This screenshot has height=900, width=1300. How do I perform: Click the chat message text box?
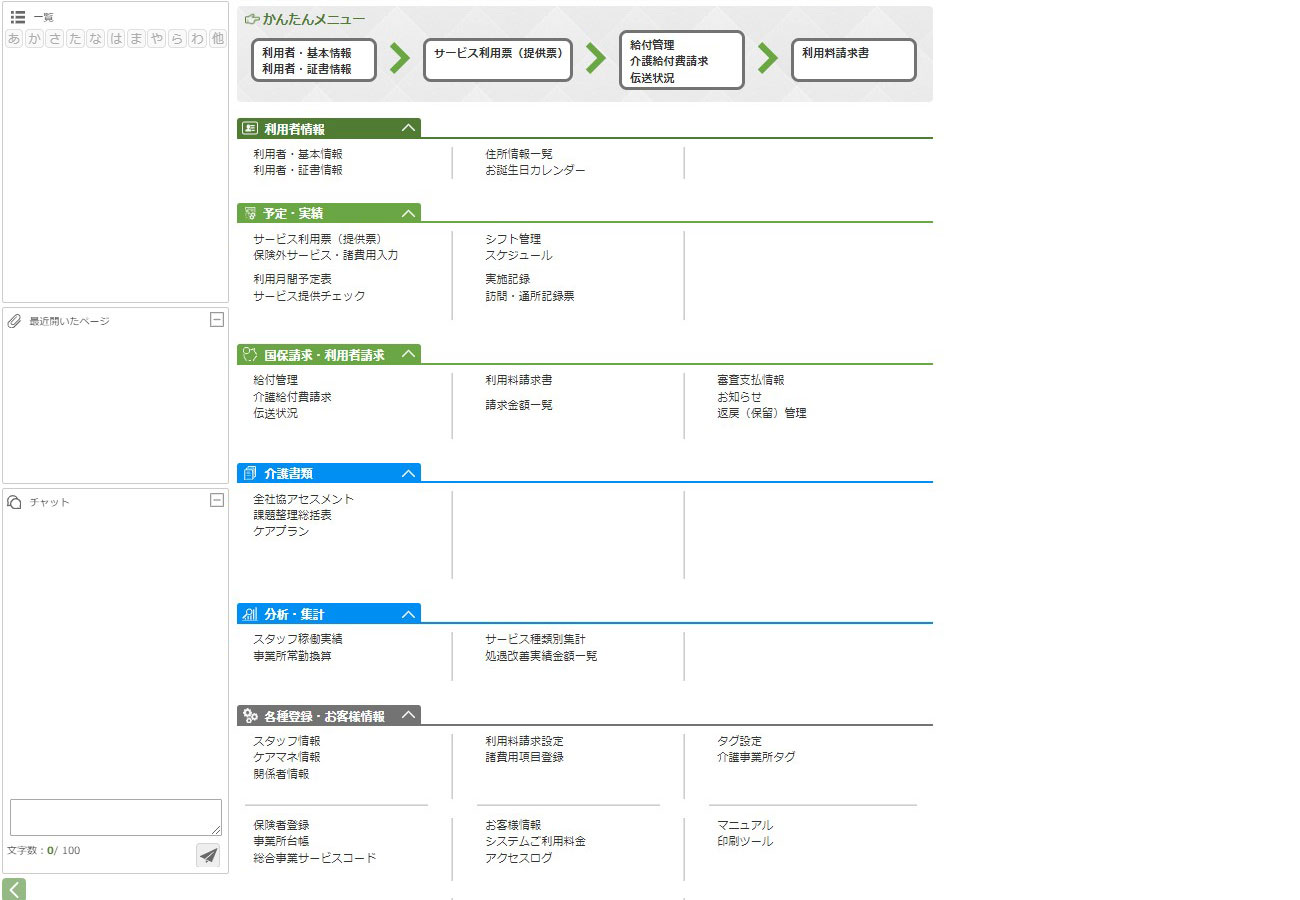click(115, 816)
